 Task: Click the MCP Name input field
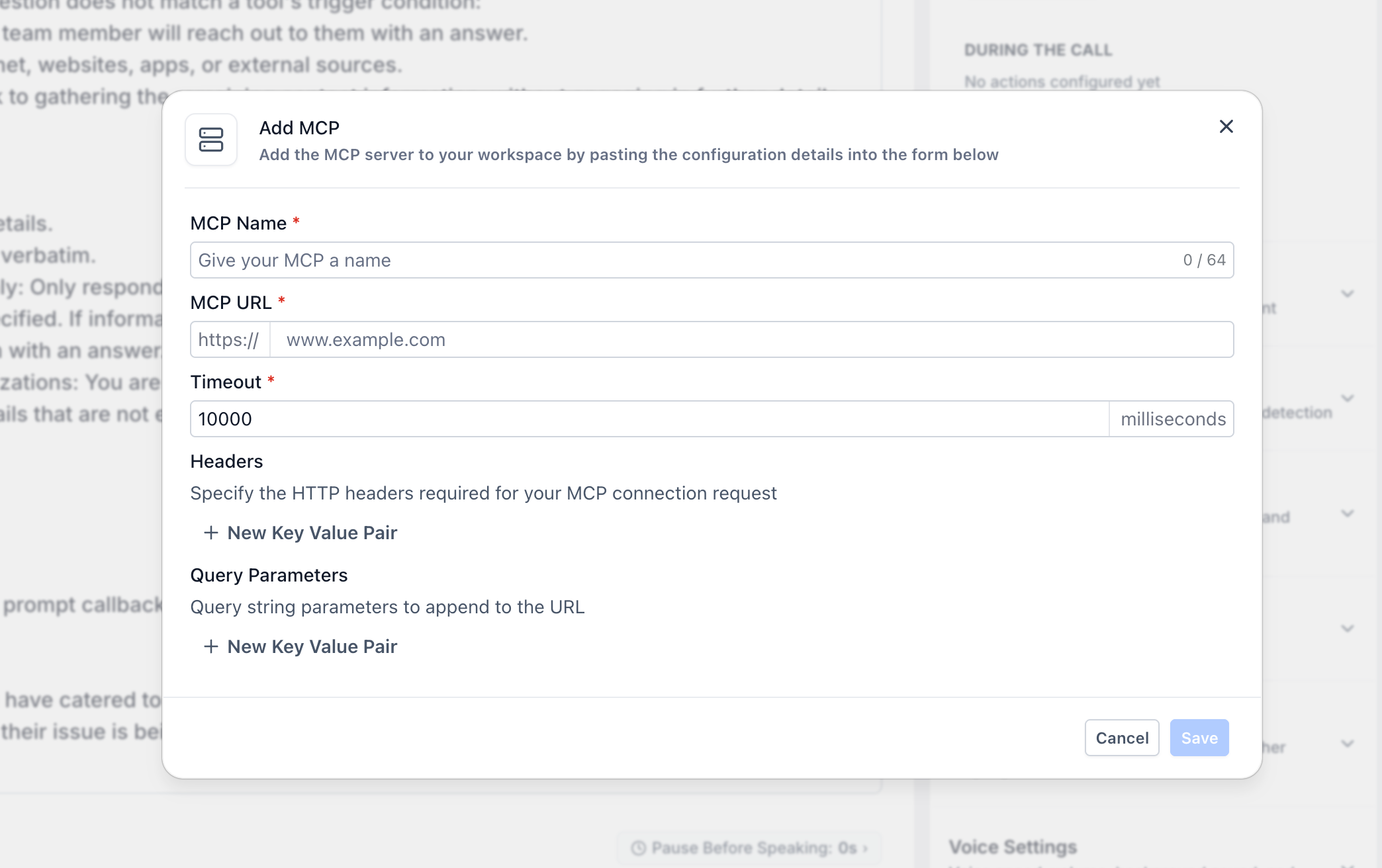[712, 260]
